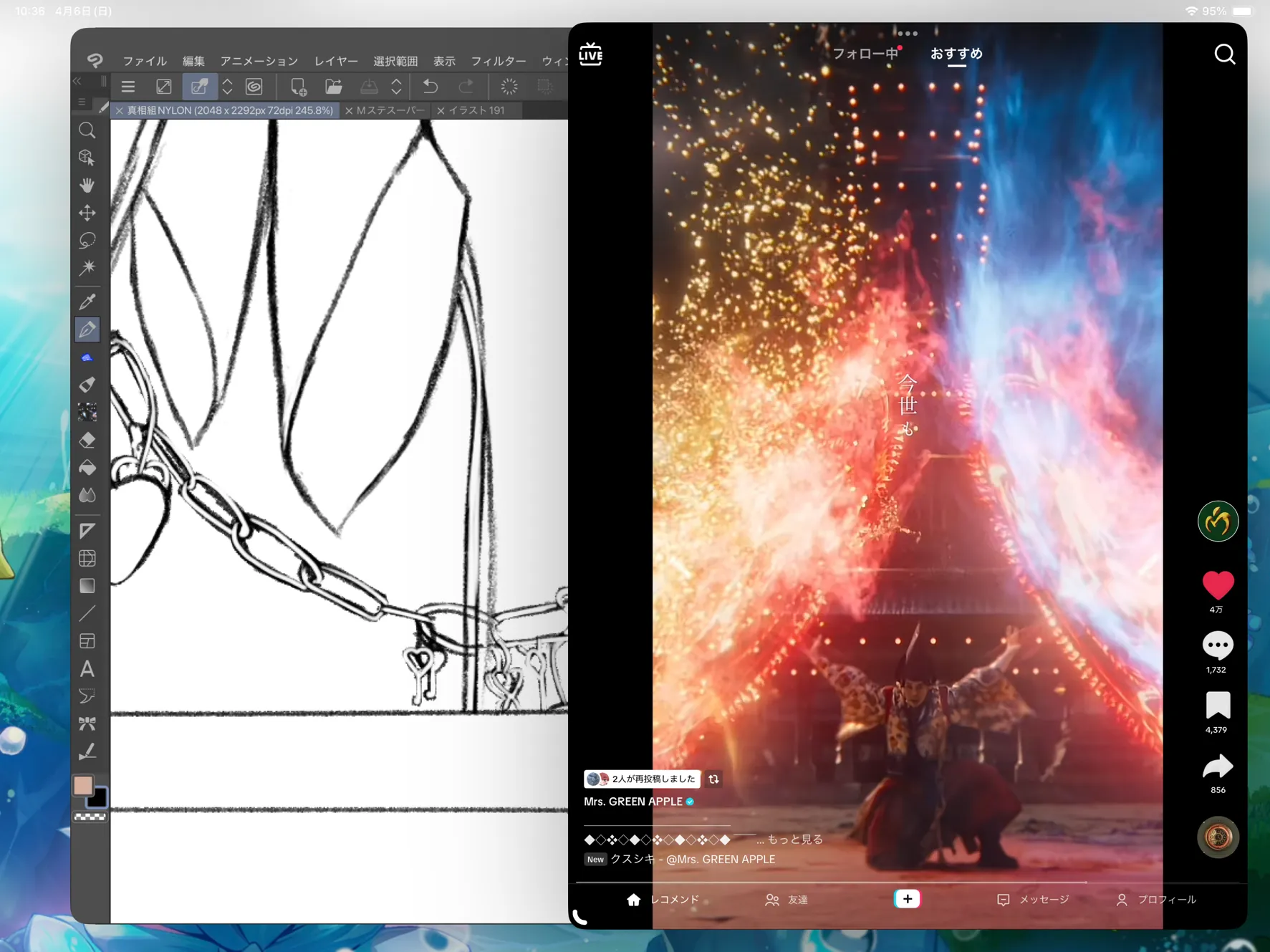The image size is (1270, 952).
Task: Select the Fill bucket tool
Action: (x=87, y=468)
